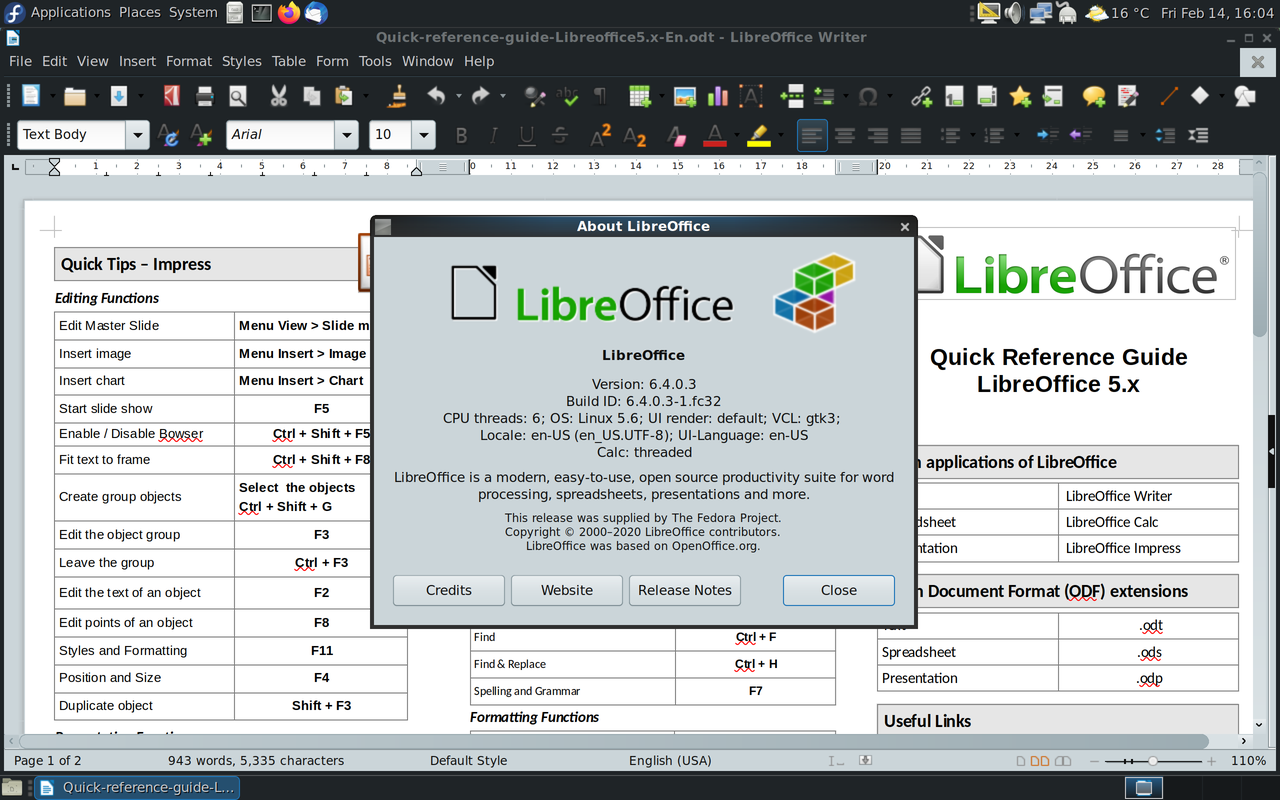Print the document with the printer icon
Image resolution: width=1280 pixels, height=800 pixels.
205,96
